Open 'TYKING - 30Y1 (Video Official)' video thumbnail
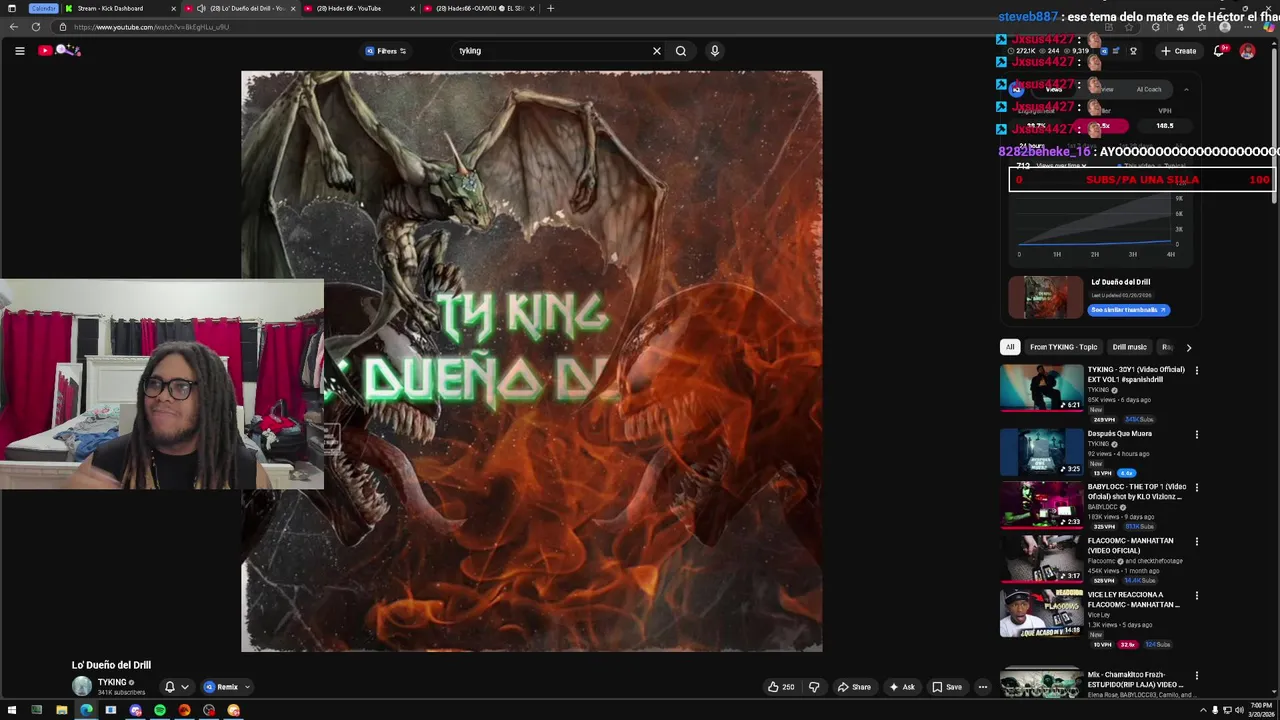This screenshot has width=1280, height=720. [1041, 387]
